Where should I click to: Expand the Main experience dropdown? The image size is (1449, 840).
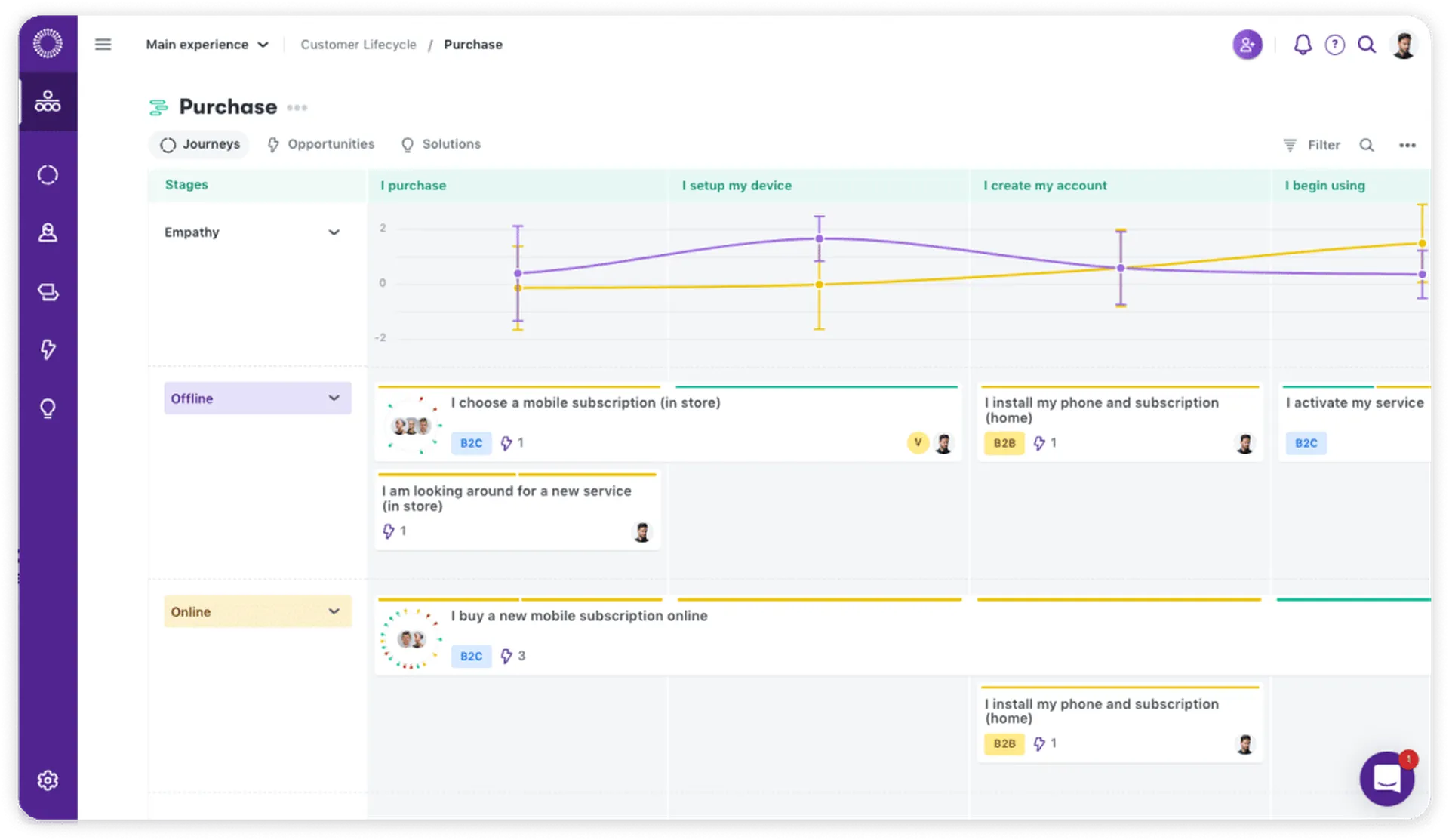pyautogui.click(x=207, y=45)
